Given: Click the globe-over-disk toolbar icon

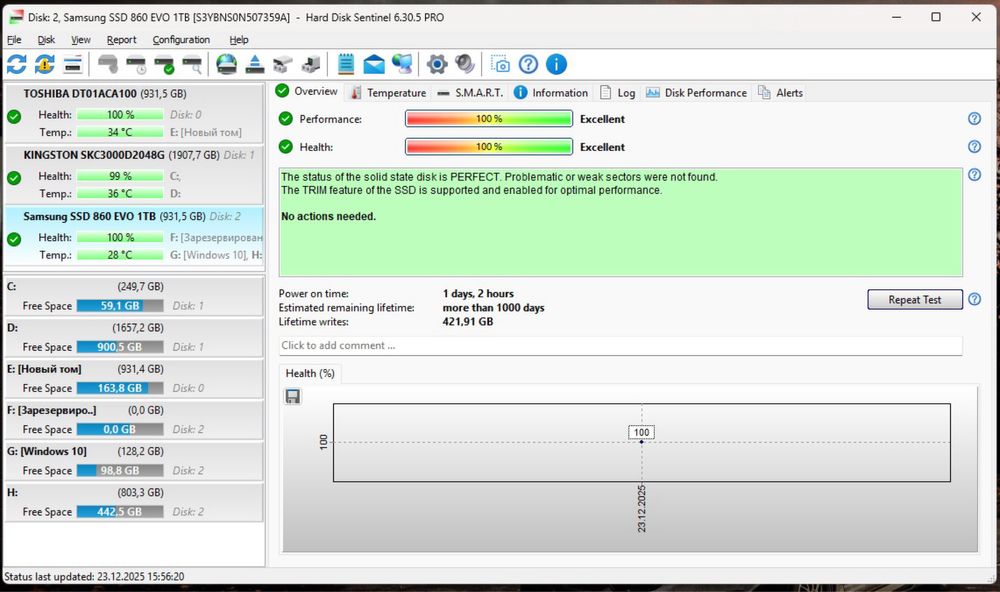Looking at the screenshot, I should coord(226,64).
